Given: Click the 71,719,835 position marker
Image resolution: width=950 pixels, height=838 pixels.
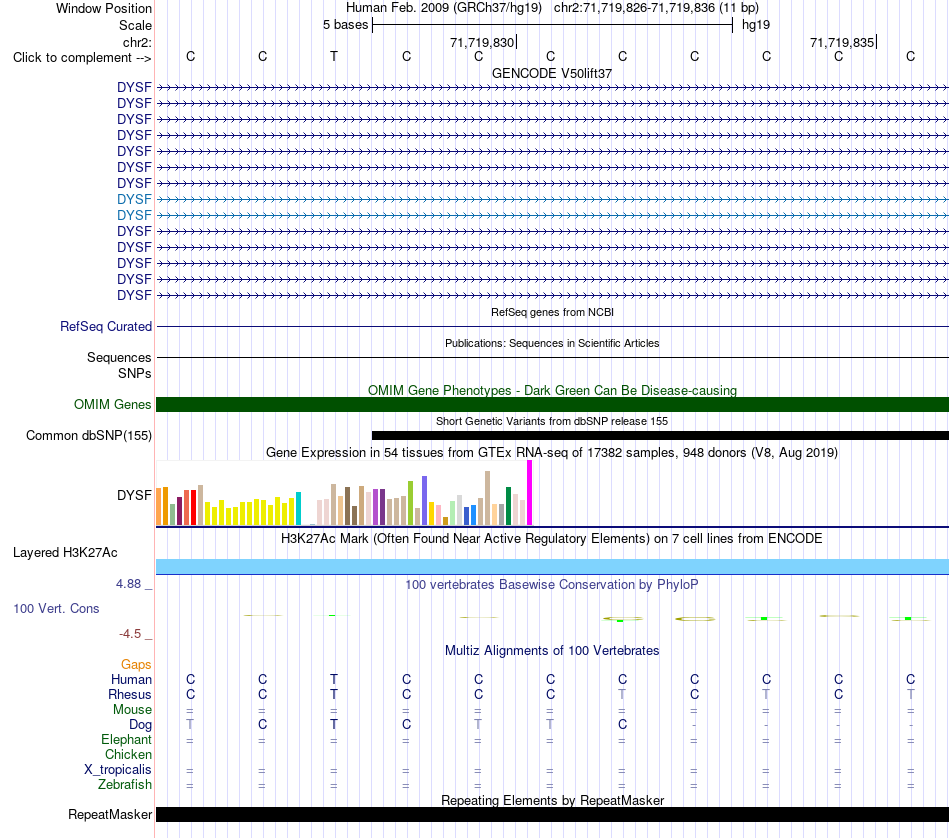Looking at the screenshot, I should click(842, 42).
